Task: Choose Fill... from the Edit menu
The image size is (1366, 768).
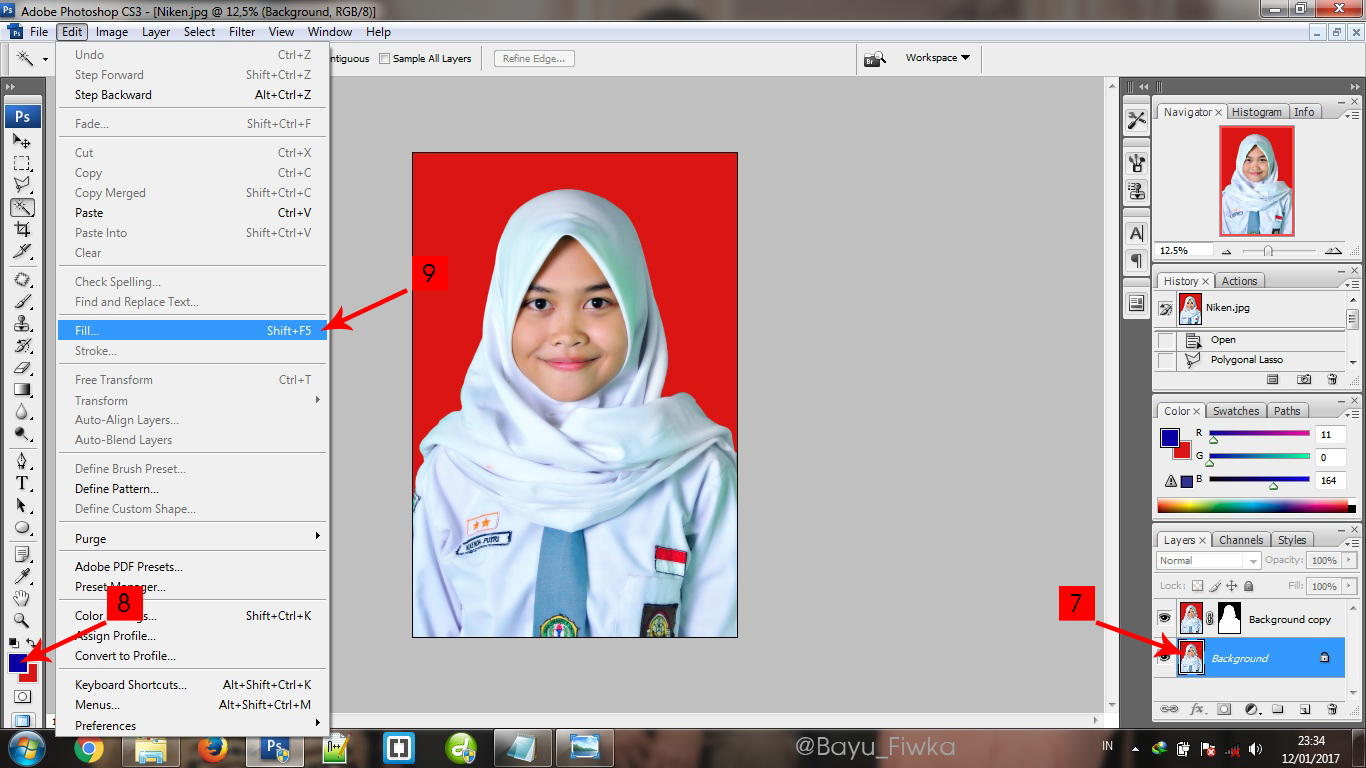Action: (87, 330)
